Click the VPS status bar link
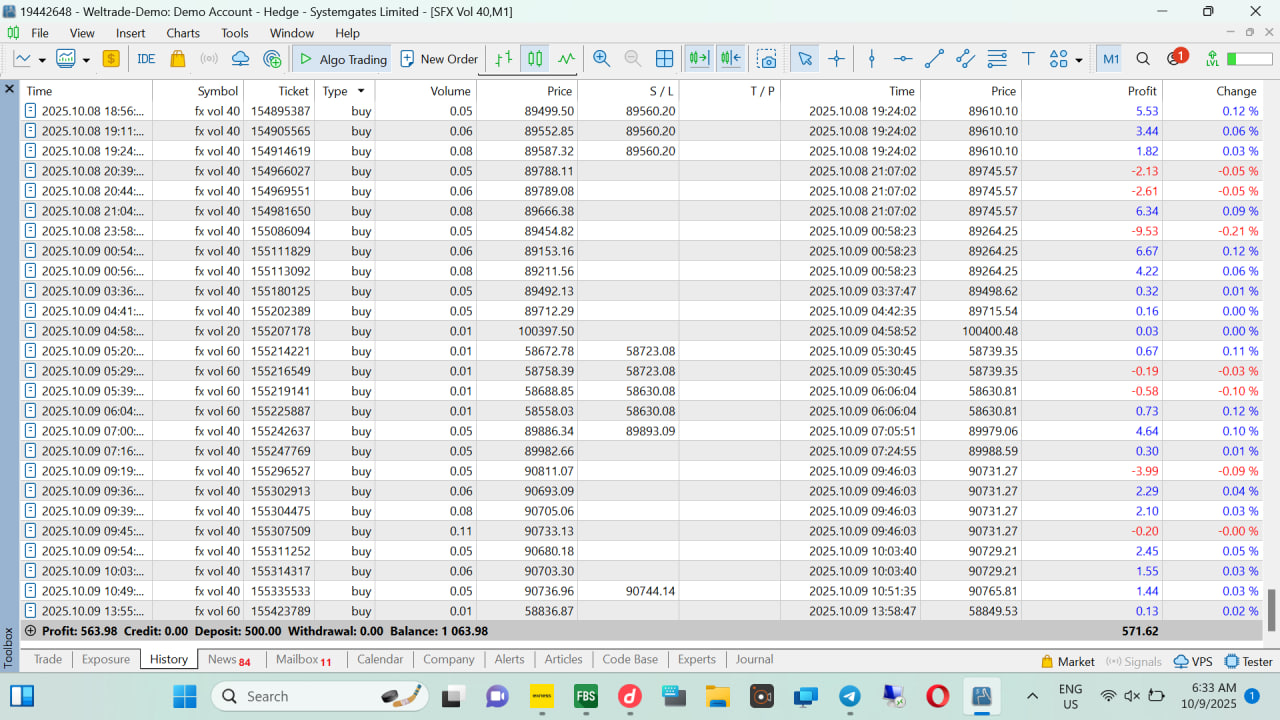Image resolution: width=1280 pixels, height=720 pixels. tap(1193, 661)
